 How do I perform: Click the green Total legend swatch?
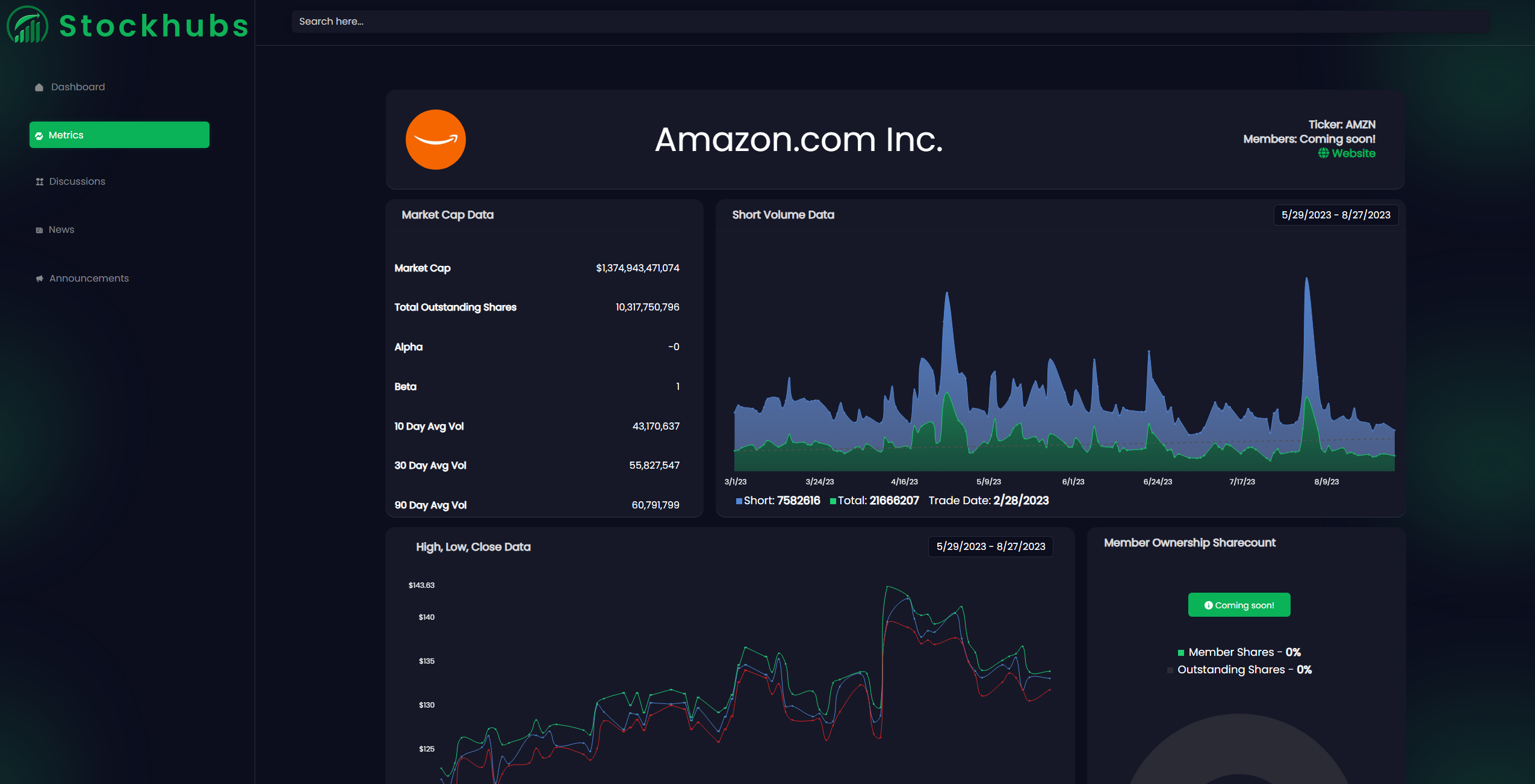click(x=833, y=501)
